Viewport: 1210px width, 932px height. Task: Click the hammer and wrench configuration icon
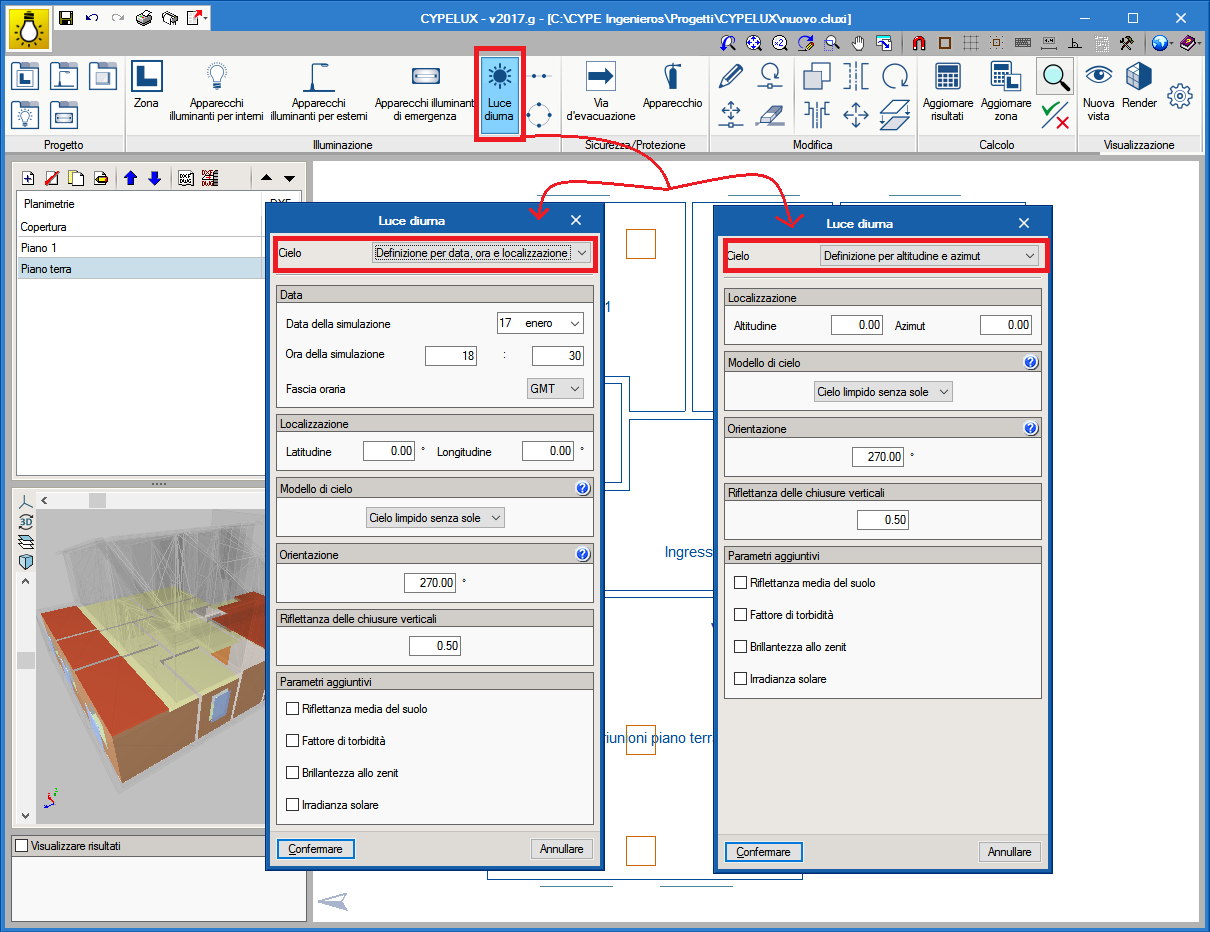point(1127,43)
